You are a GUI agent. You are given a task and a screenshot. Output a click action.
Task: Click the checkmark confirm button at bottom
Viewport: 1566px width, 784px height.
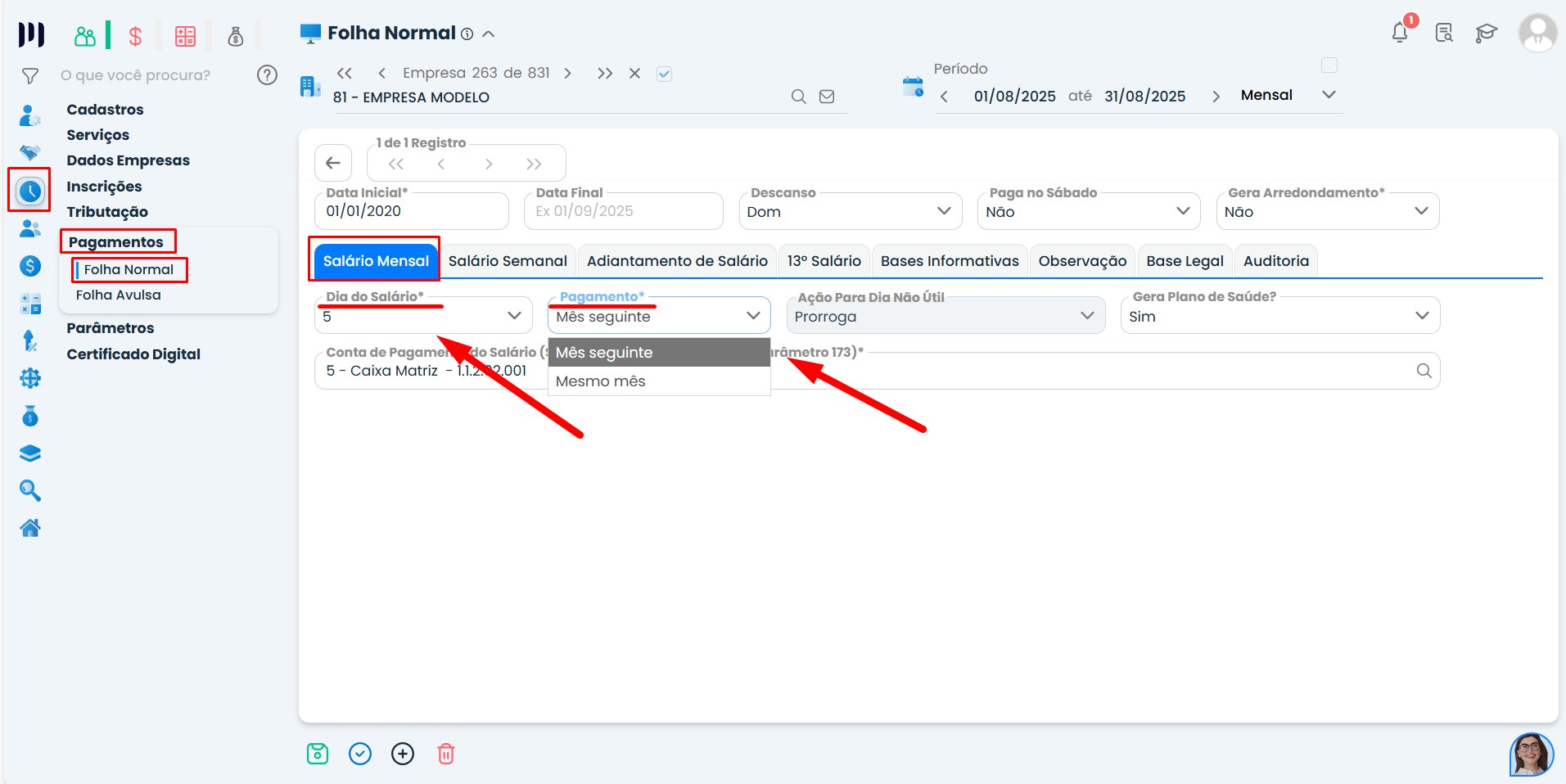click(x=360, y=753)
